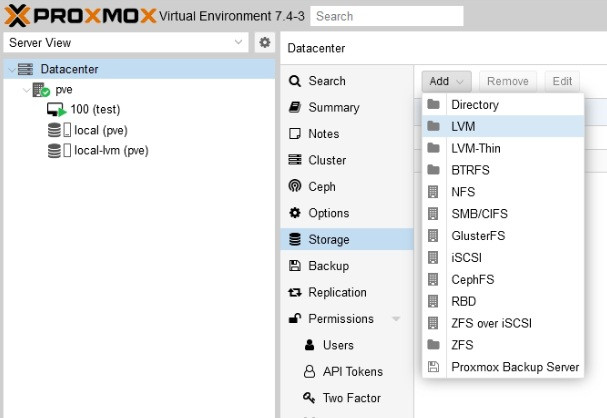This screenshot has width=607, height=418.
Task: Click the API Tokens user outline icon
Action: pos(309,371)
